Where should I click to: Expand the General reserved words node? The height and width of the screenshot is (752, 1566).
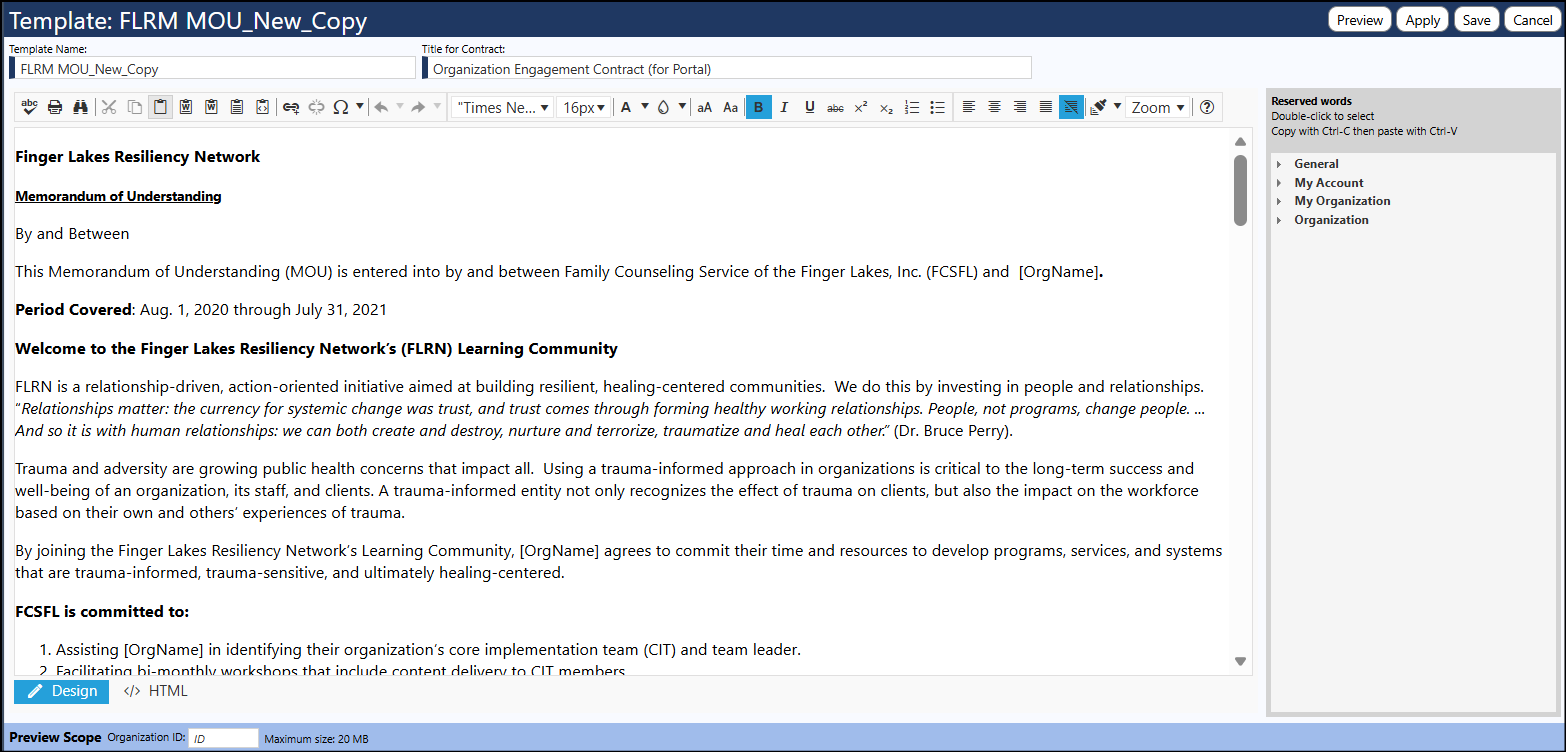point(1279,164)
